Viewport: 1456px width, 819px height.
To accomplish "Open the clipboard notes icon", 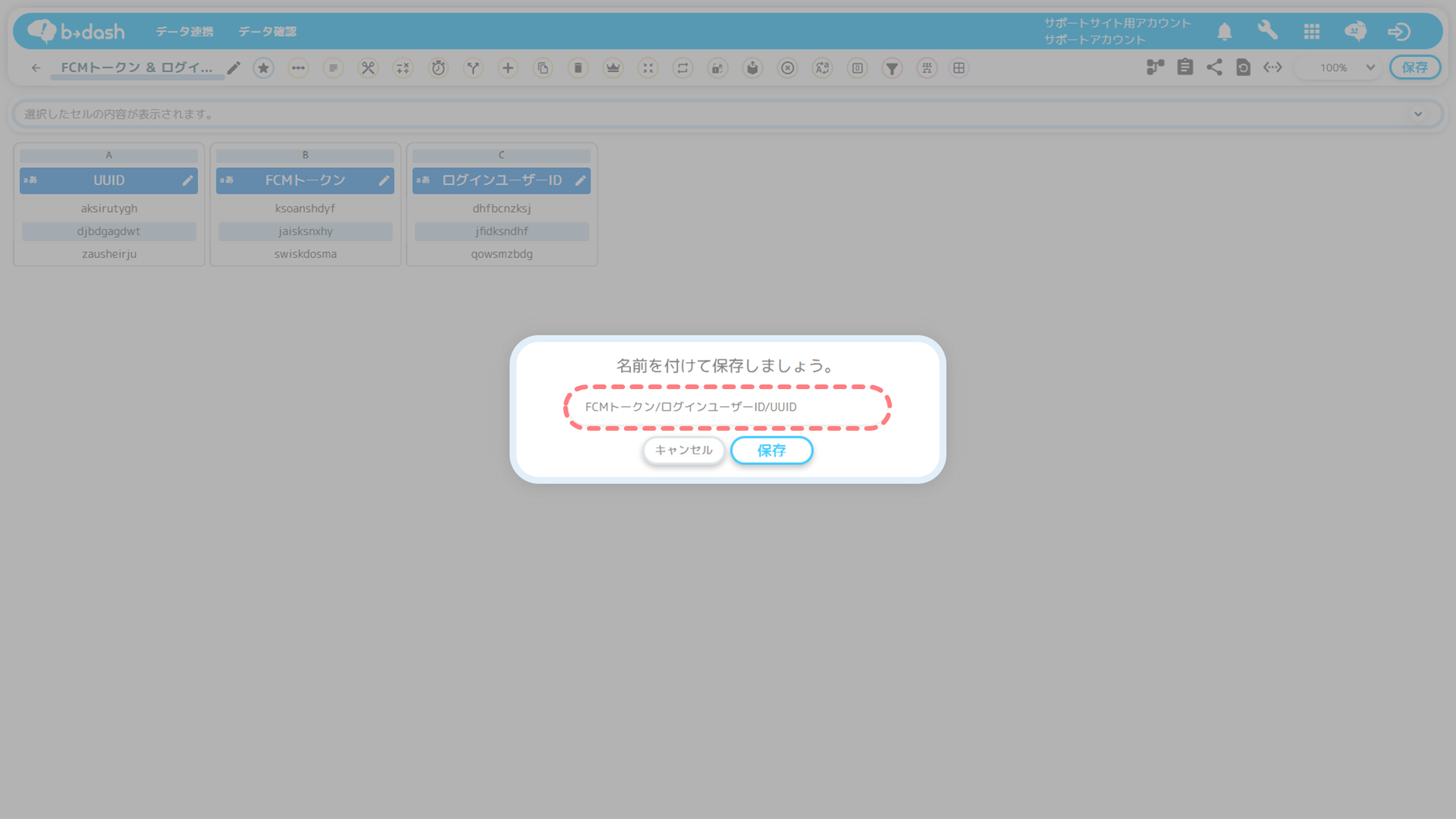I will click(x=1185, y=67).
